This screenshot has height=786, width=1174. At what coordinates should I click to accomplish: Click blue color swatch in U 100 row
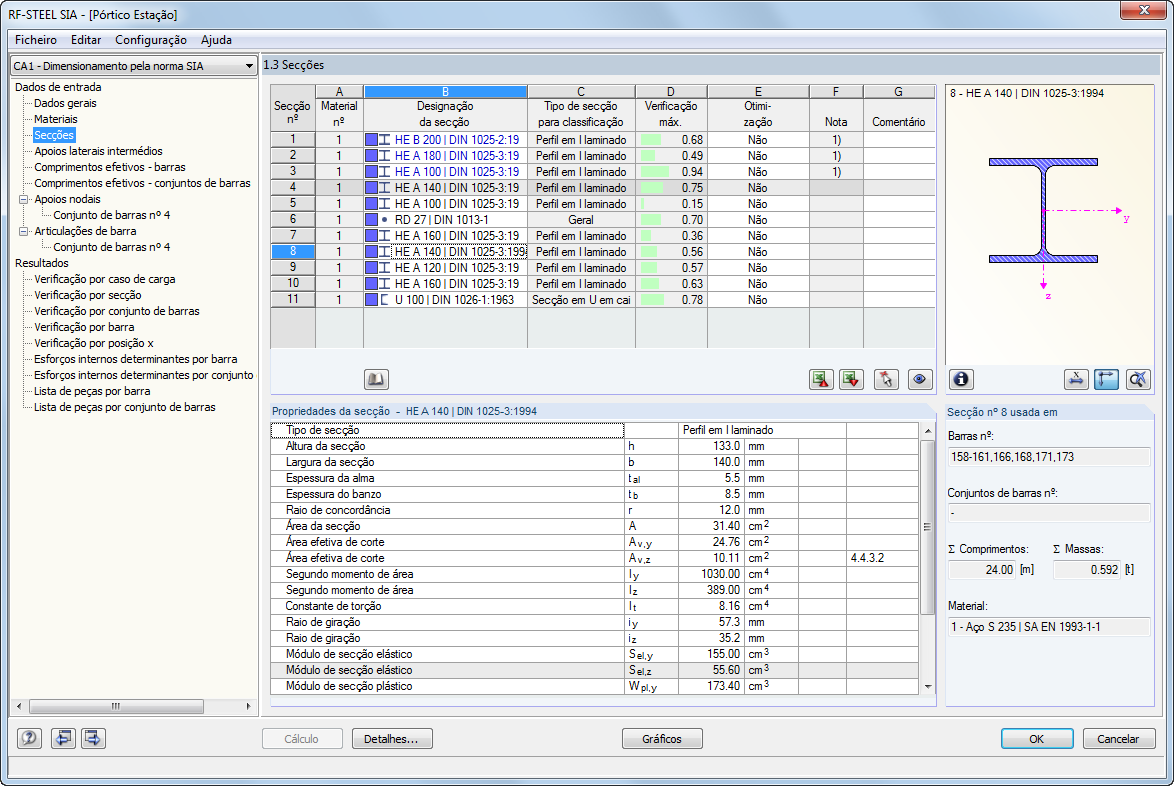[371, 300]
